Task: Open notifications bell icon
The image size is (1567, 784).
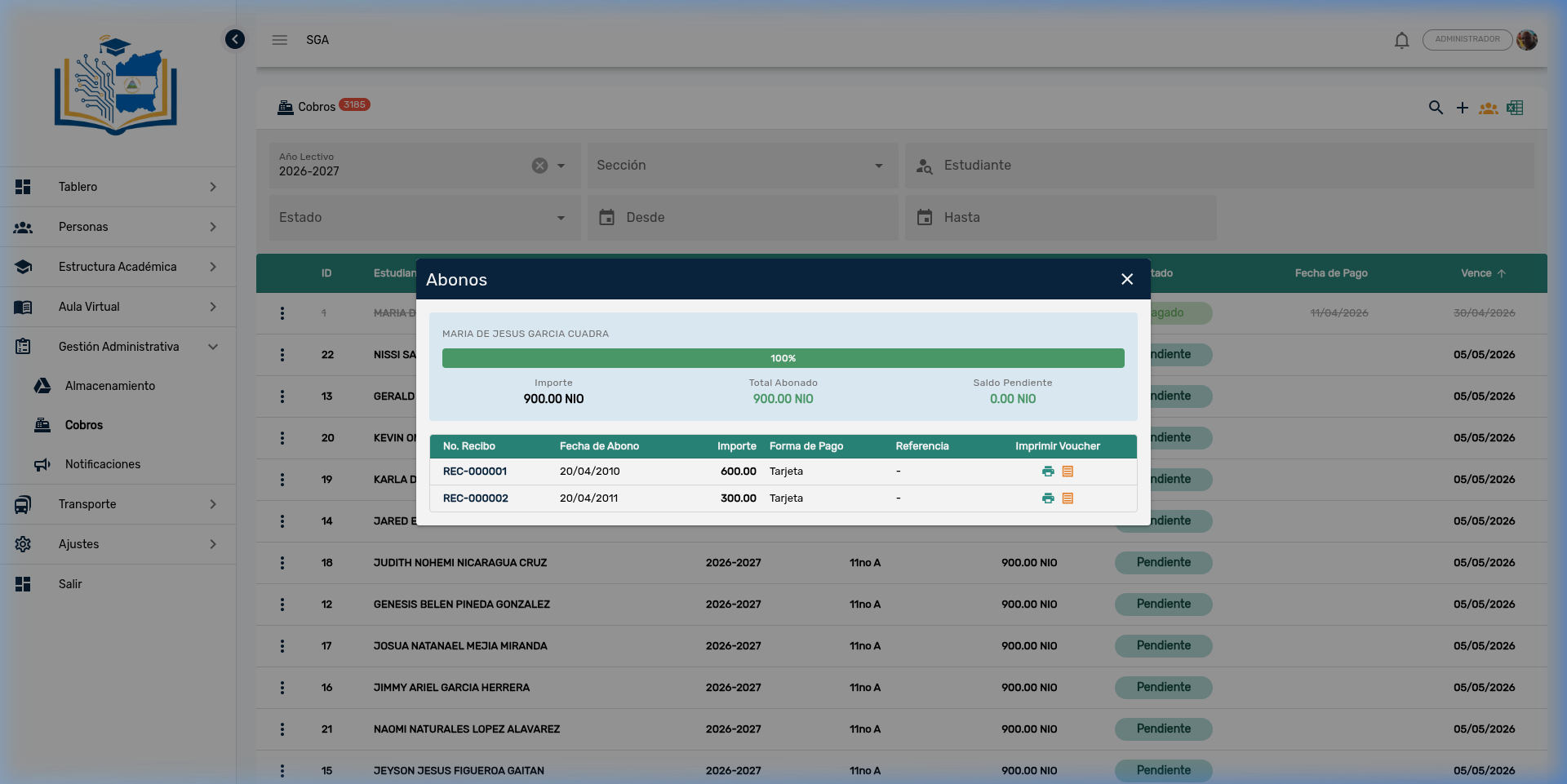Action: pyautogui.click(x=1401, y=40)
